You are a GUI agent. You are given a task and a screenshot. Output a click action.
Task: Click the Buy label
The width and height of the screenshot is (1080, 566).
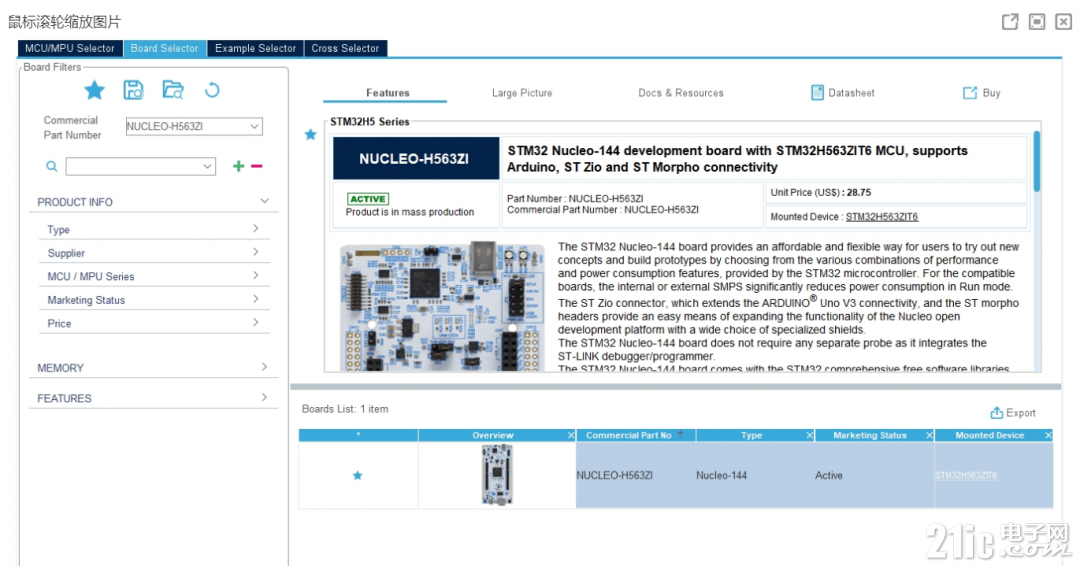click(991, 92)
